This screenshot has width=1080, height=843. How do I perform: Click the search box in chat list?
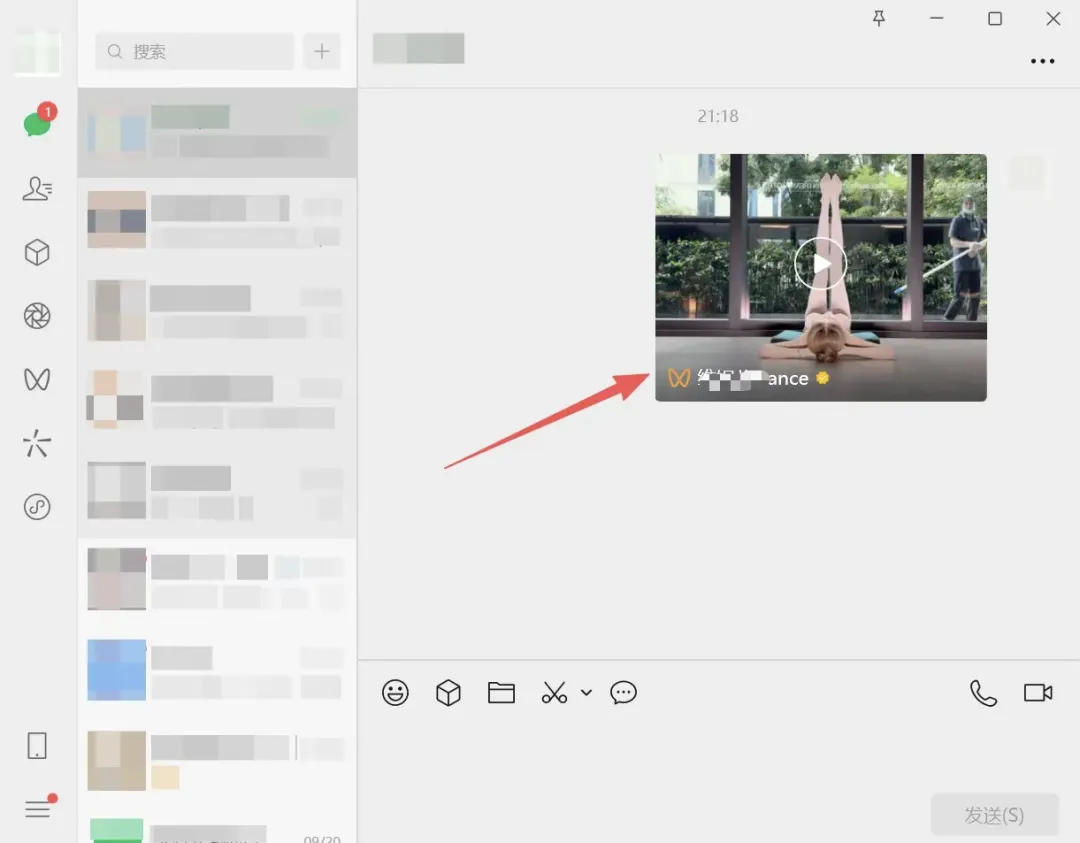(194, 52)
